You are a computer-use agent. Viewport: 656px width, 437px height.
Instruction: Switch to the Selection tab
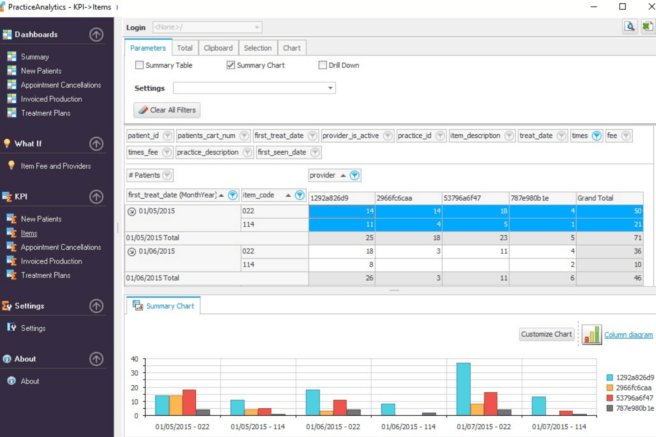pos(258,48)
